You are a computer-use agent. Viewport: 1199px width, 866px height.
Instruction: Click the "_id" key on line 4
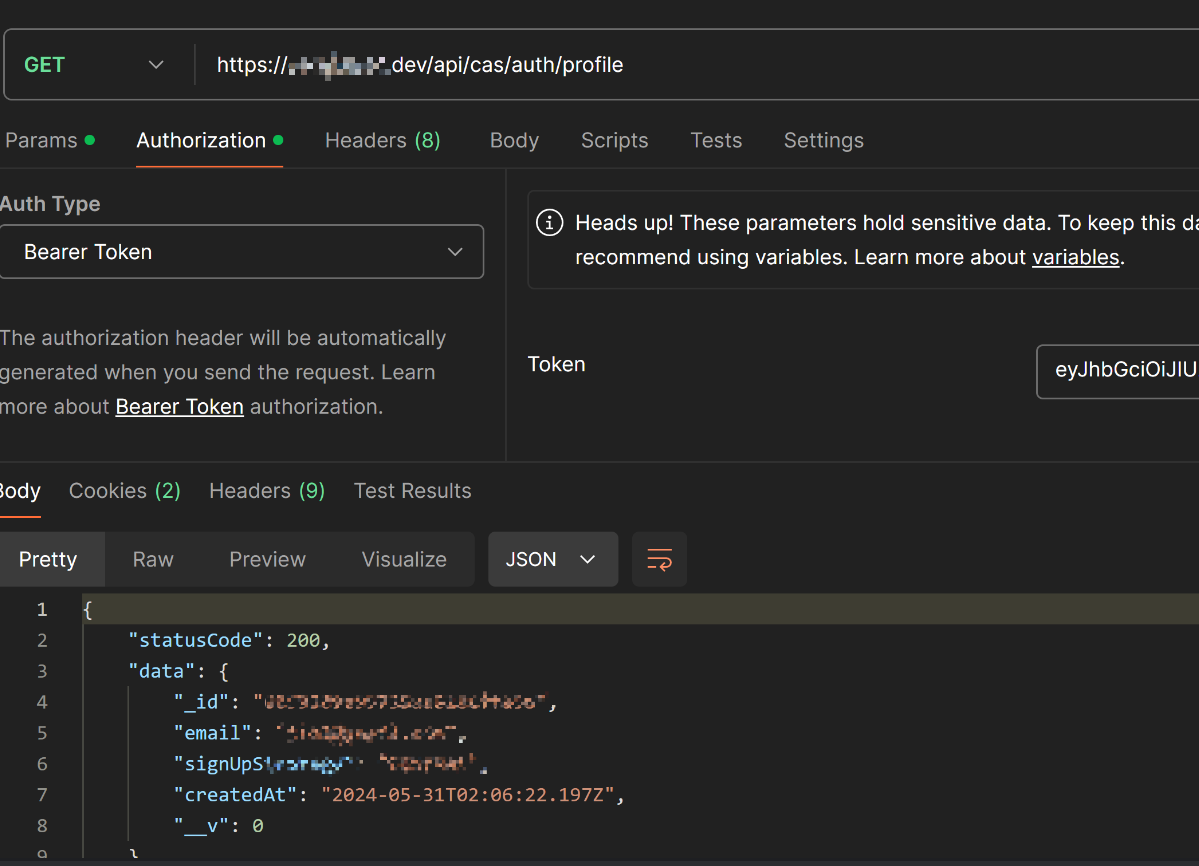point(201,702)
